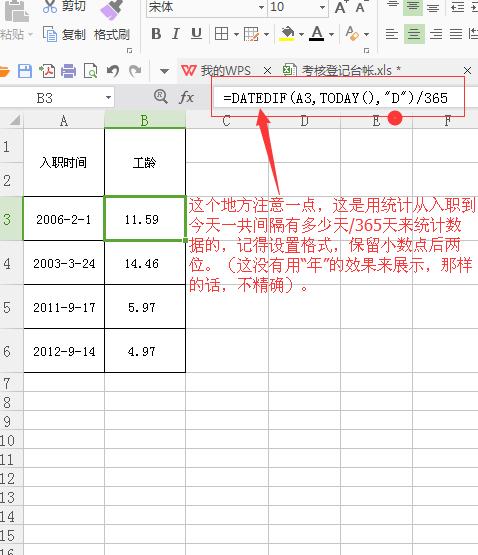Undo the last action

pyautogui.click(x=113, y=71)
